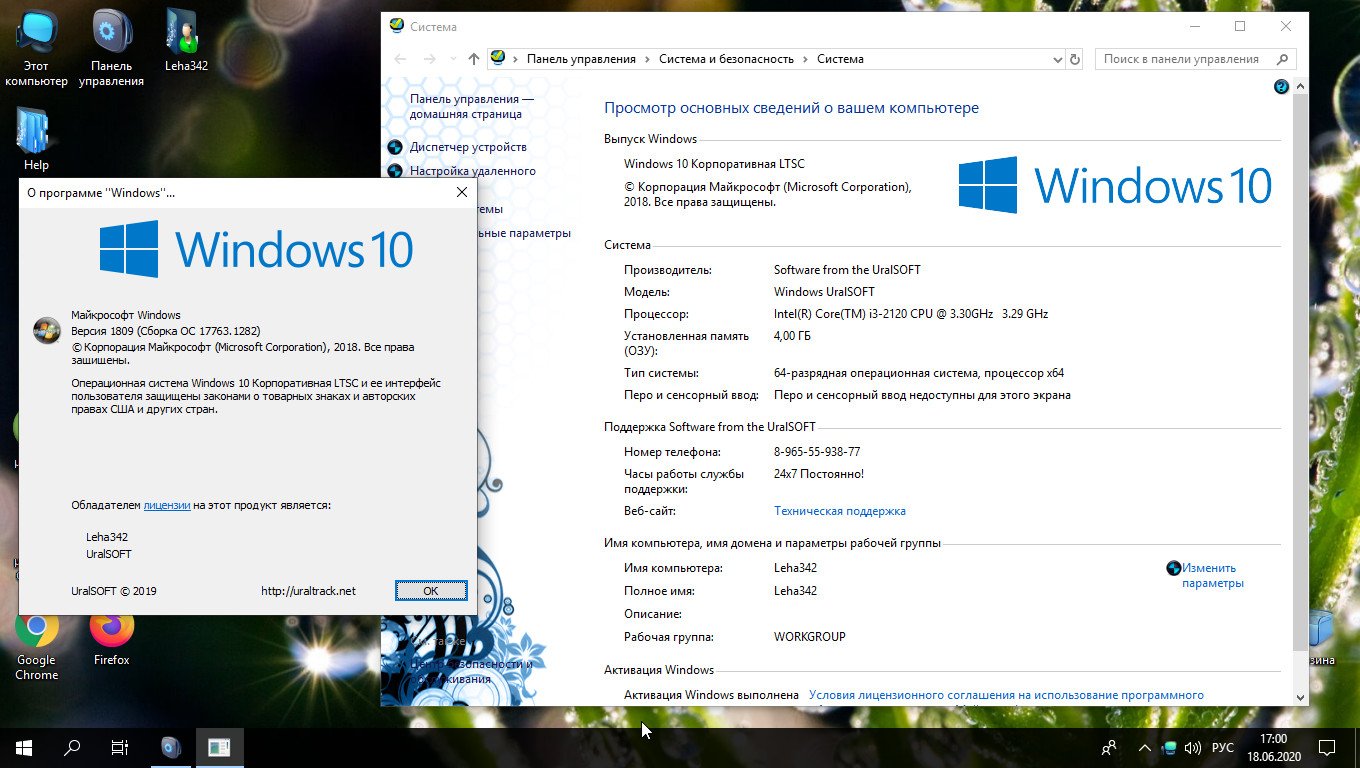Click WORKGROUP workgroup value
The width and height of the screenshot is (1360, 768).
click(x=809, y=637)
